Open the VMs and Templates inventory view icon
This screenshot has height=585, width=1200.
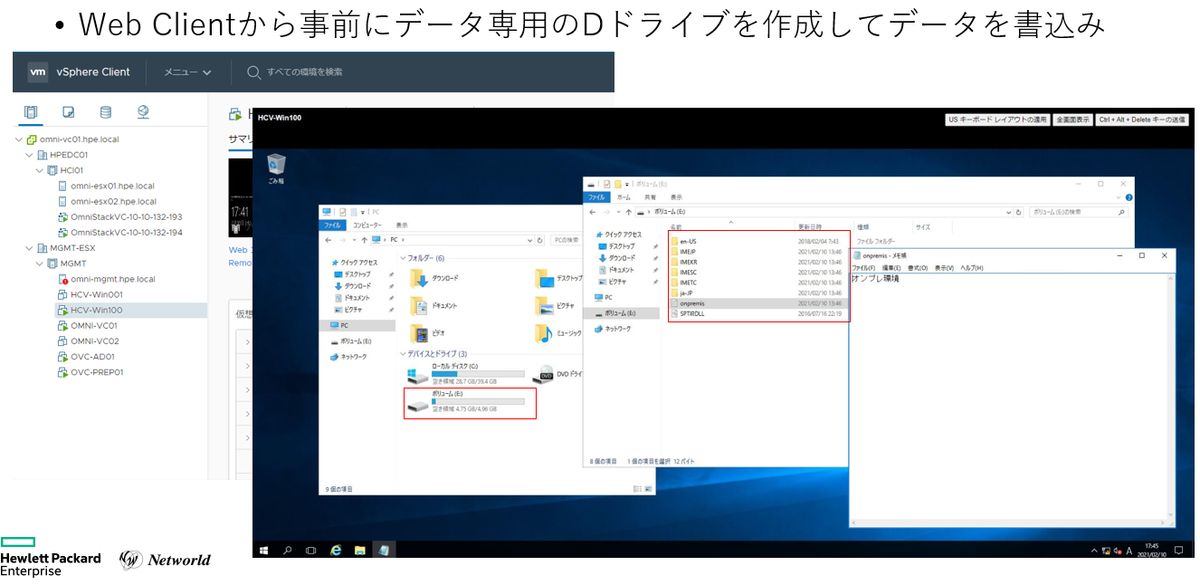click(67, 112)
